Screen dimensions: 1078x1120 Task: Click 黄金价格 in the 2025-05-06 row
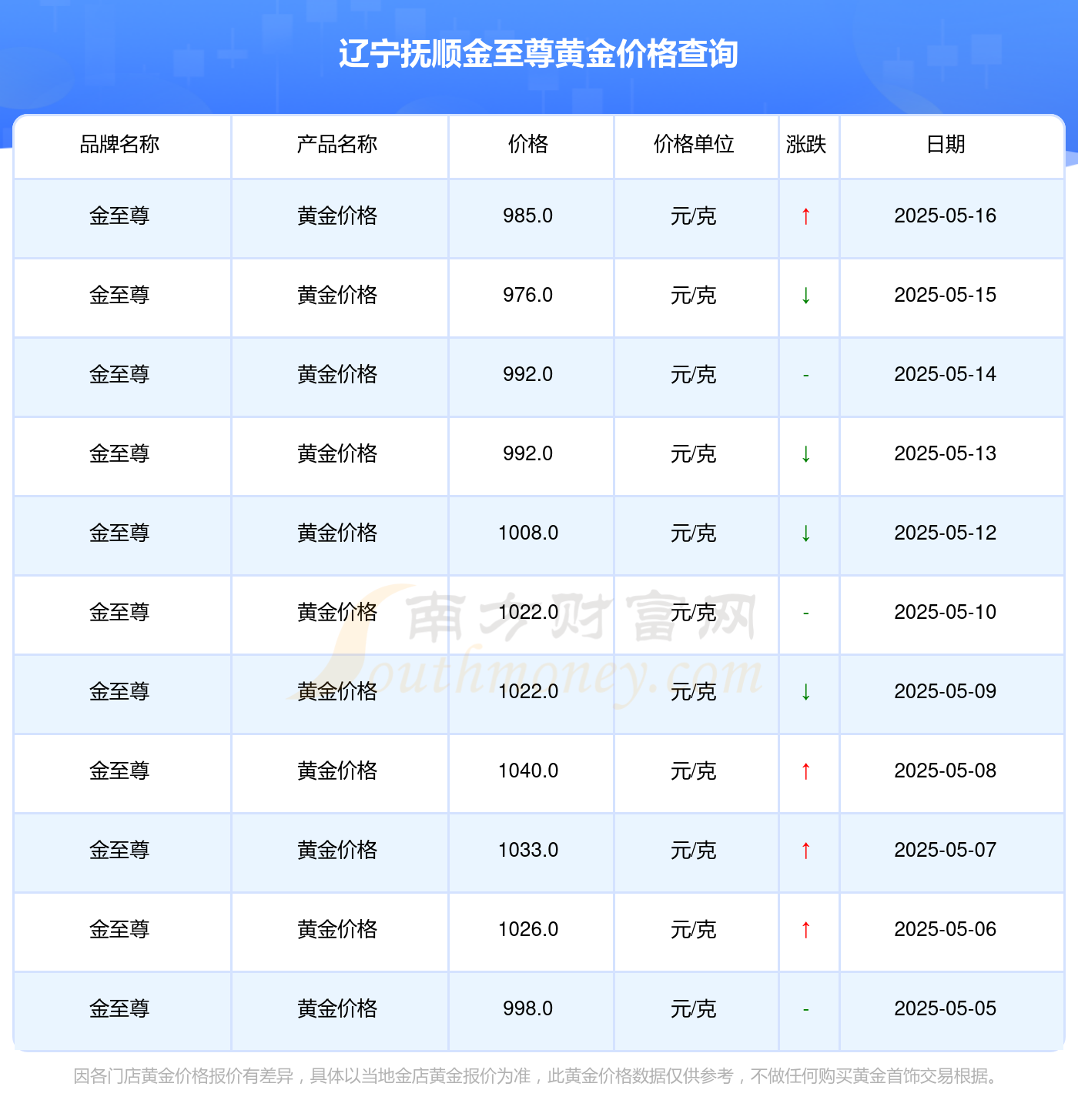(x=337, y=930)
